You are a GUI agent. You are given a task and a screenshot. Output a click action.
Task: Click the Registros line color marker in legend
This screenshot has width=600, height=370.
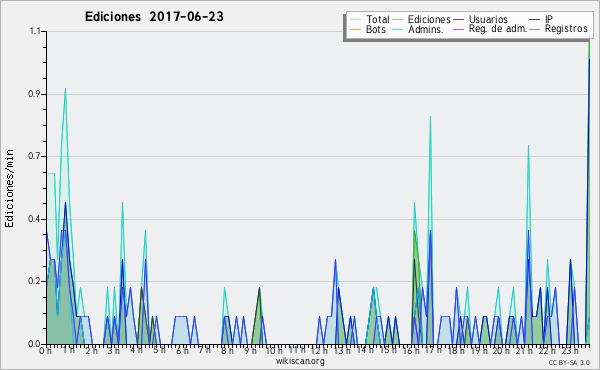(x=534, y=29)
